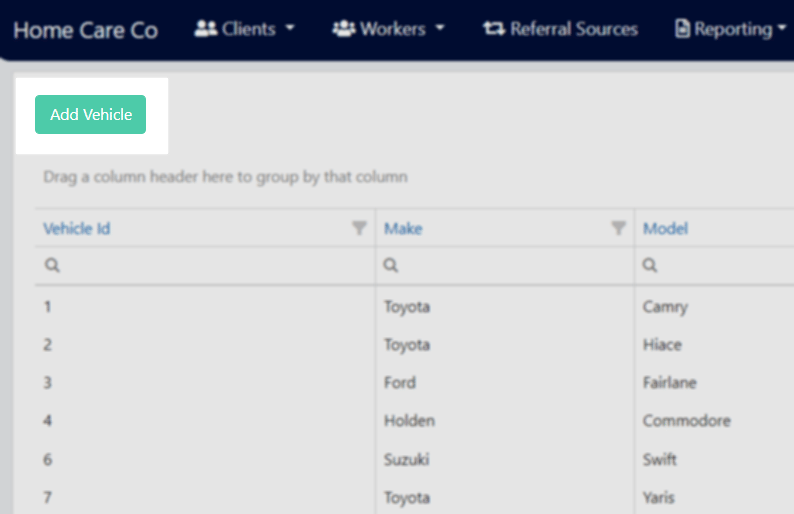Image resolution: width=794 pixels, height=514 pixels.
Task: Click Toyota in the Hiace row
Action: coord(407,345)
